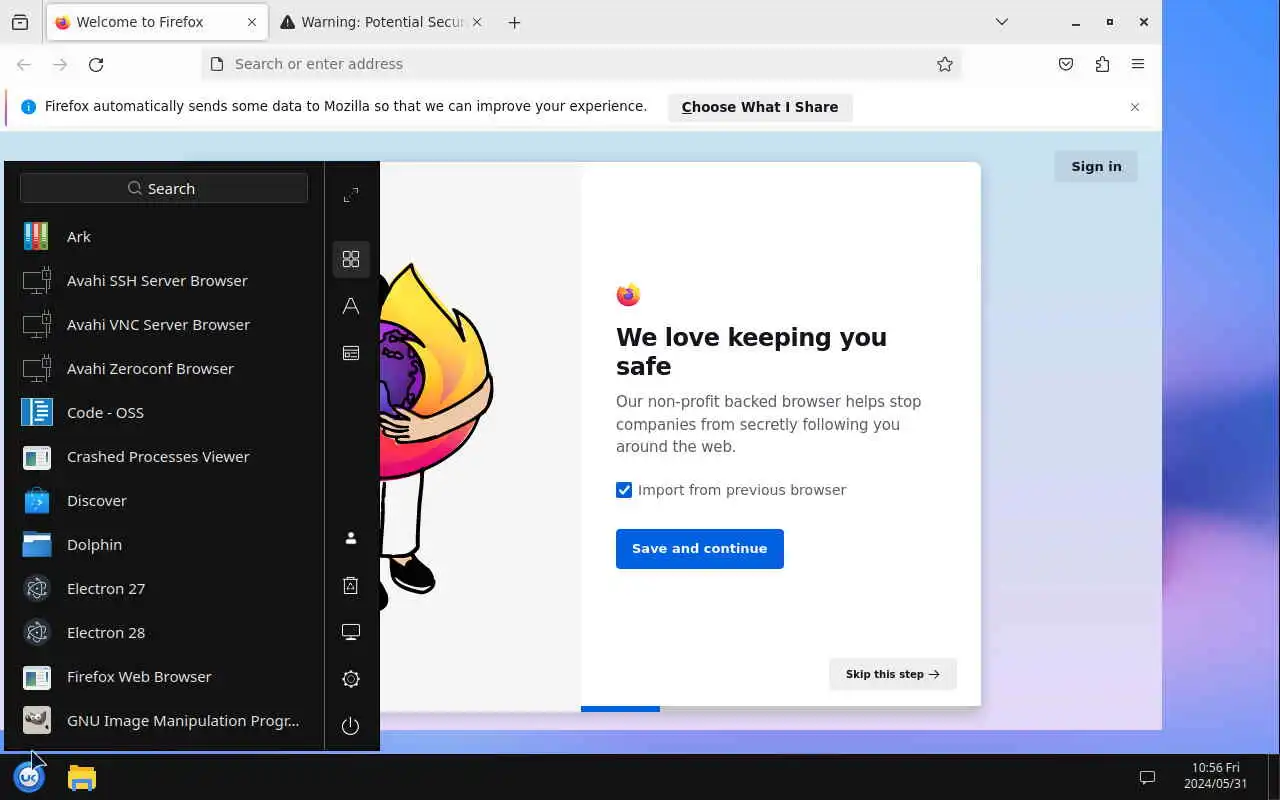Bookmark this page with the star icon
1280x800 pixels.
(x=945, y=64)
